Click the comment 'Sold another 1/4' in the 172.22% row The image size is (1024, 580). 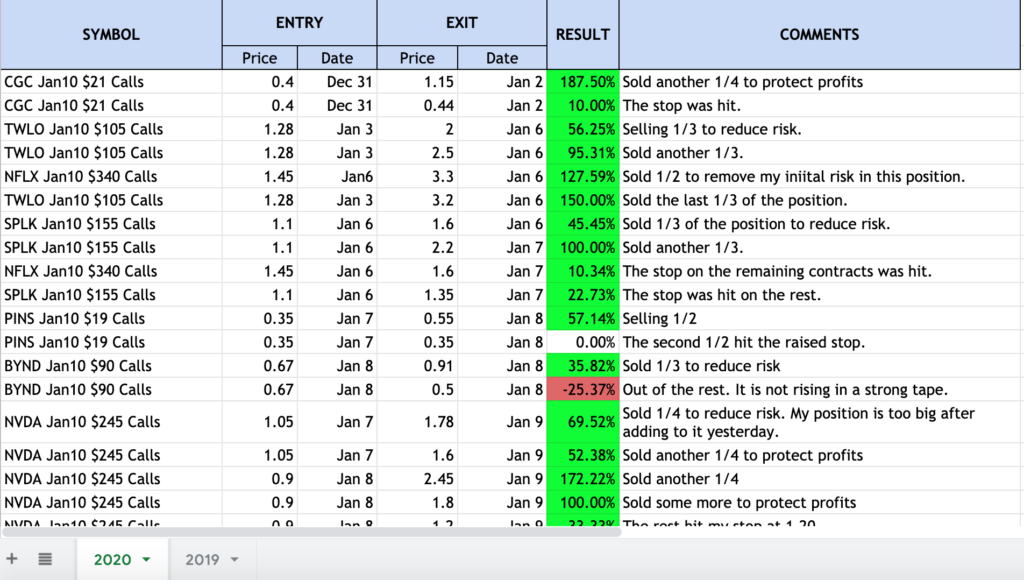point(680,479)
